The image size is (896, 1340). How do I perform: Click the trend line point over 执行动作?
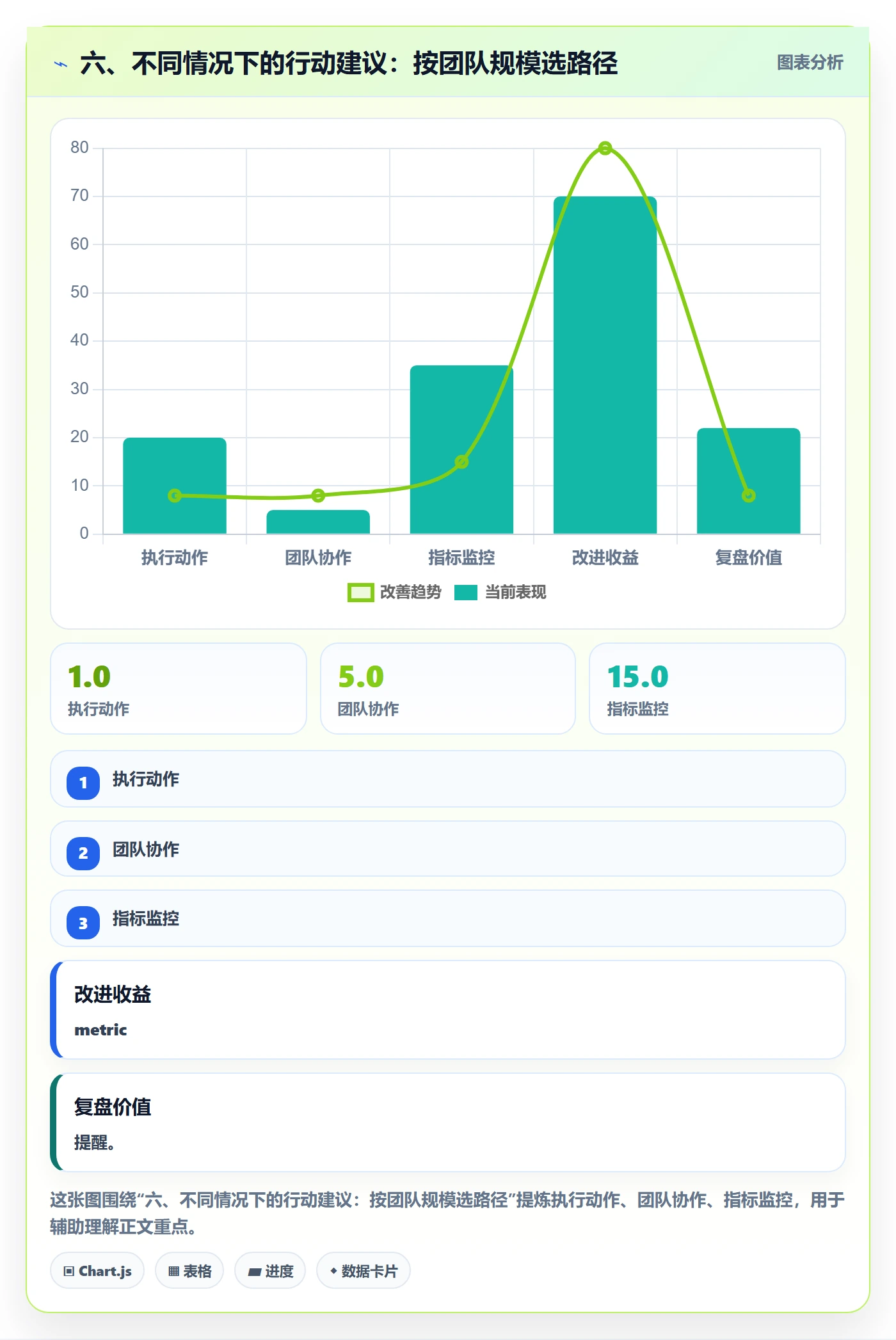[175, 495]
